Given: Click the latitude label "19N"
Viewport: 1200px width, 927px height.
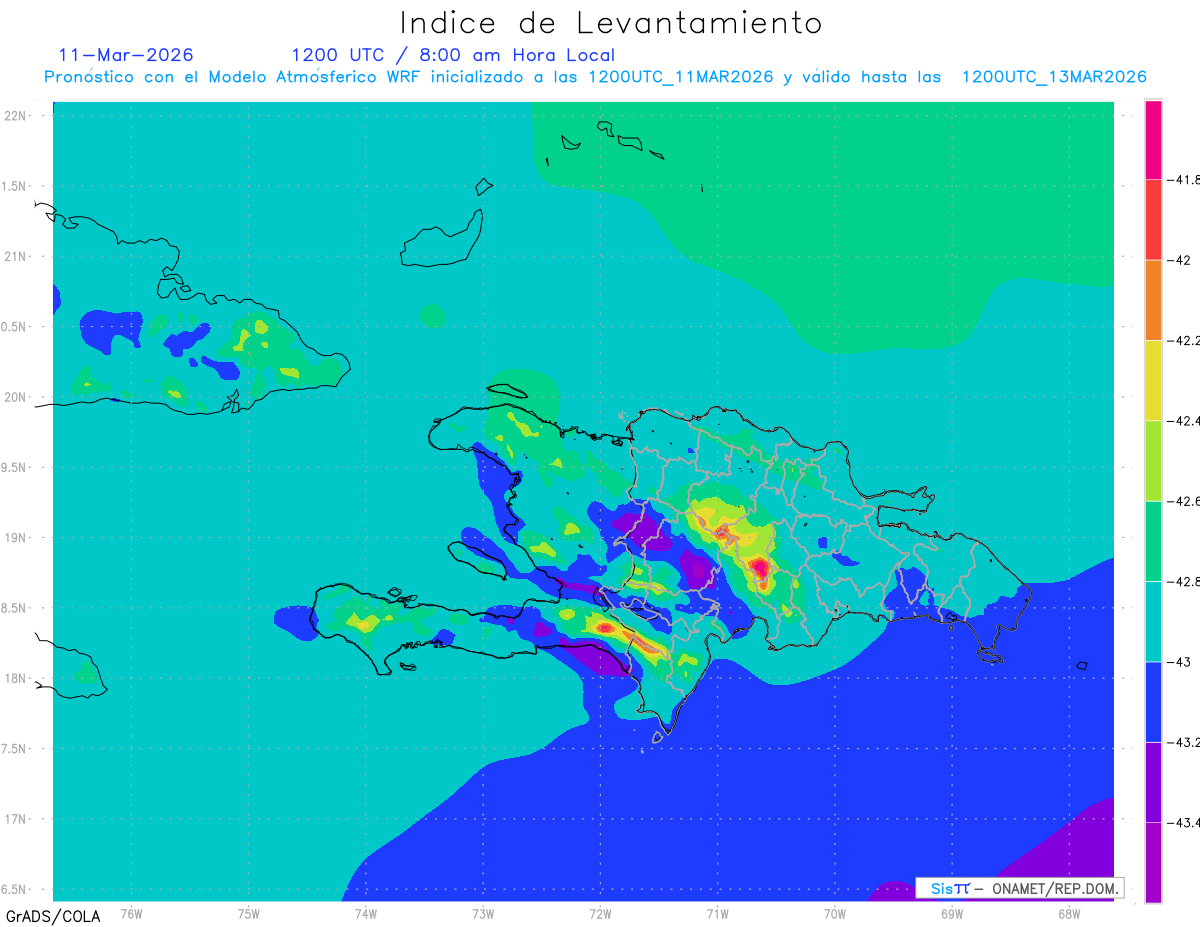Looking at the screenshot, I should (15, 538).
